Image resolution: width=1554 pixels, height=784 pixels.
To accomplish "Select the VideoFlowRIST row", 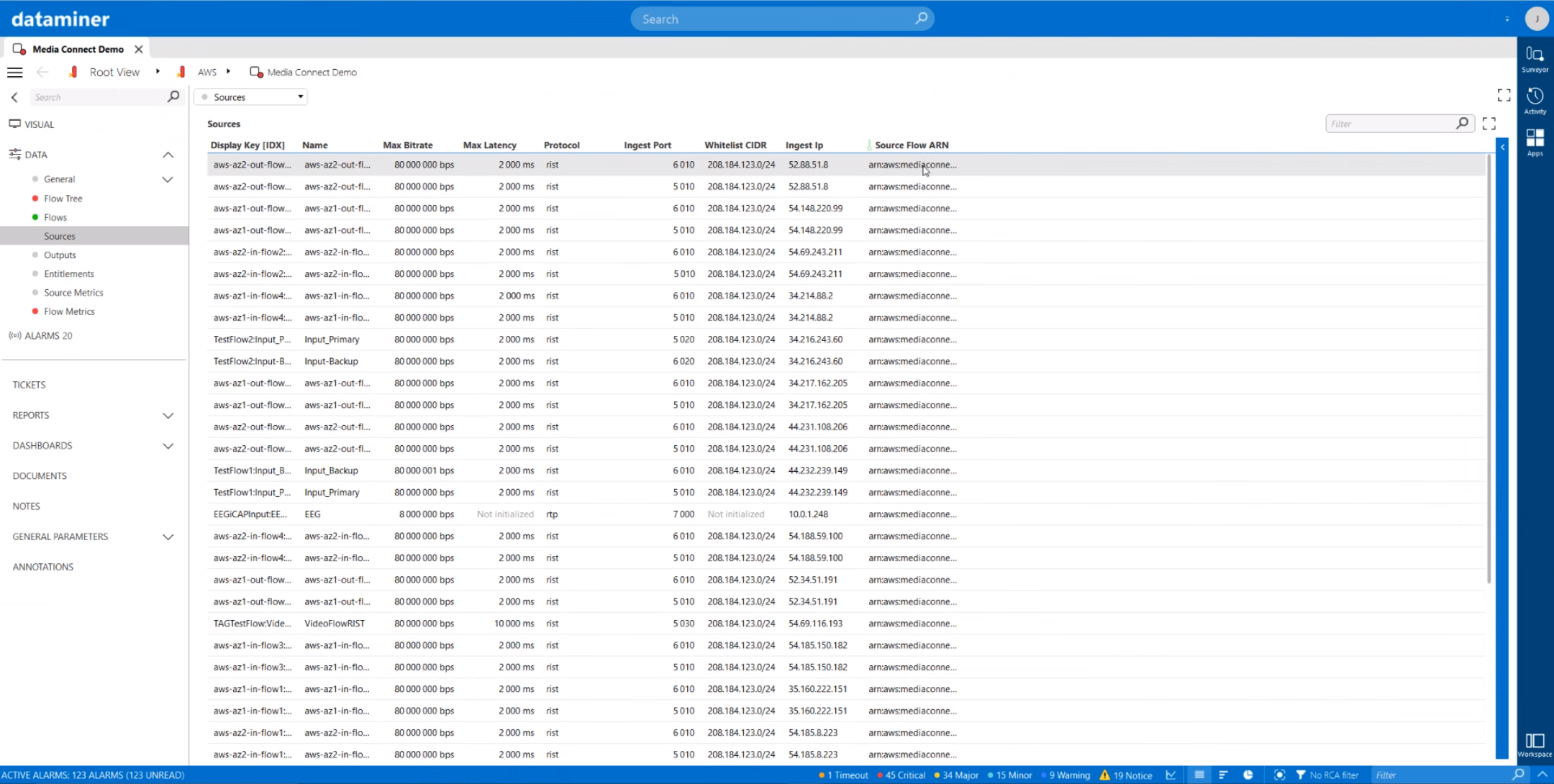I will pyautogui.click(x=846, y=624).
